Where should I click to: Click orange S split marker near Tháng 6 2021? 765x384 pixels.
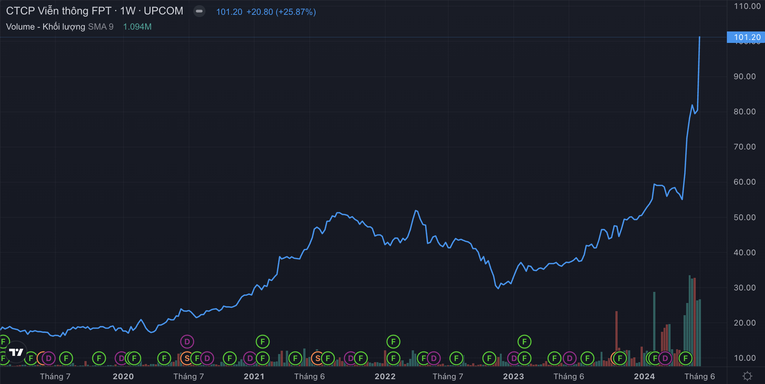(317, 359)
